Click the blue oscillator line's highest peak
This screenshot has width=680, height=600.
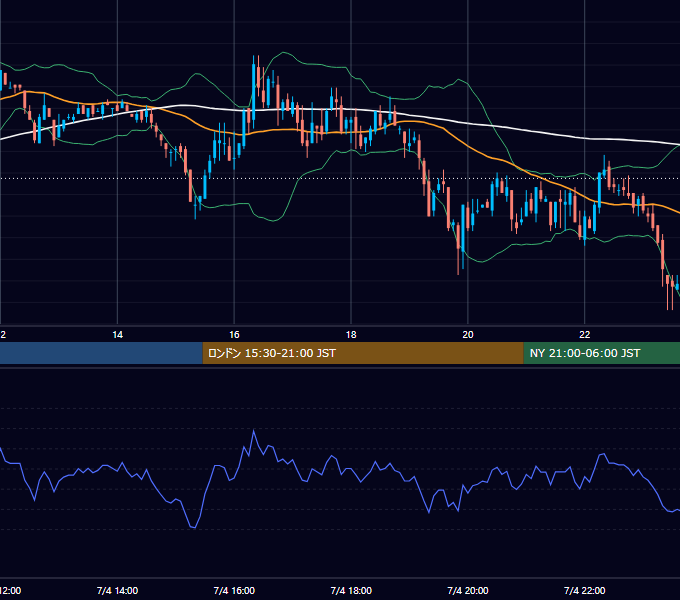pos(254,431)
